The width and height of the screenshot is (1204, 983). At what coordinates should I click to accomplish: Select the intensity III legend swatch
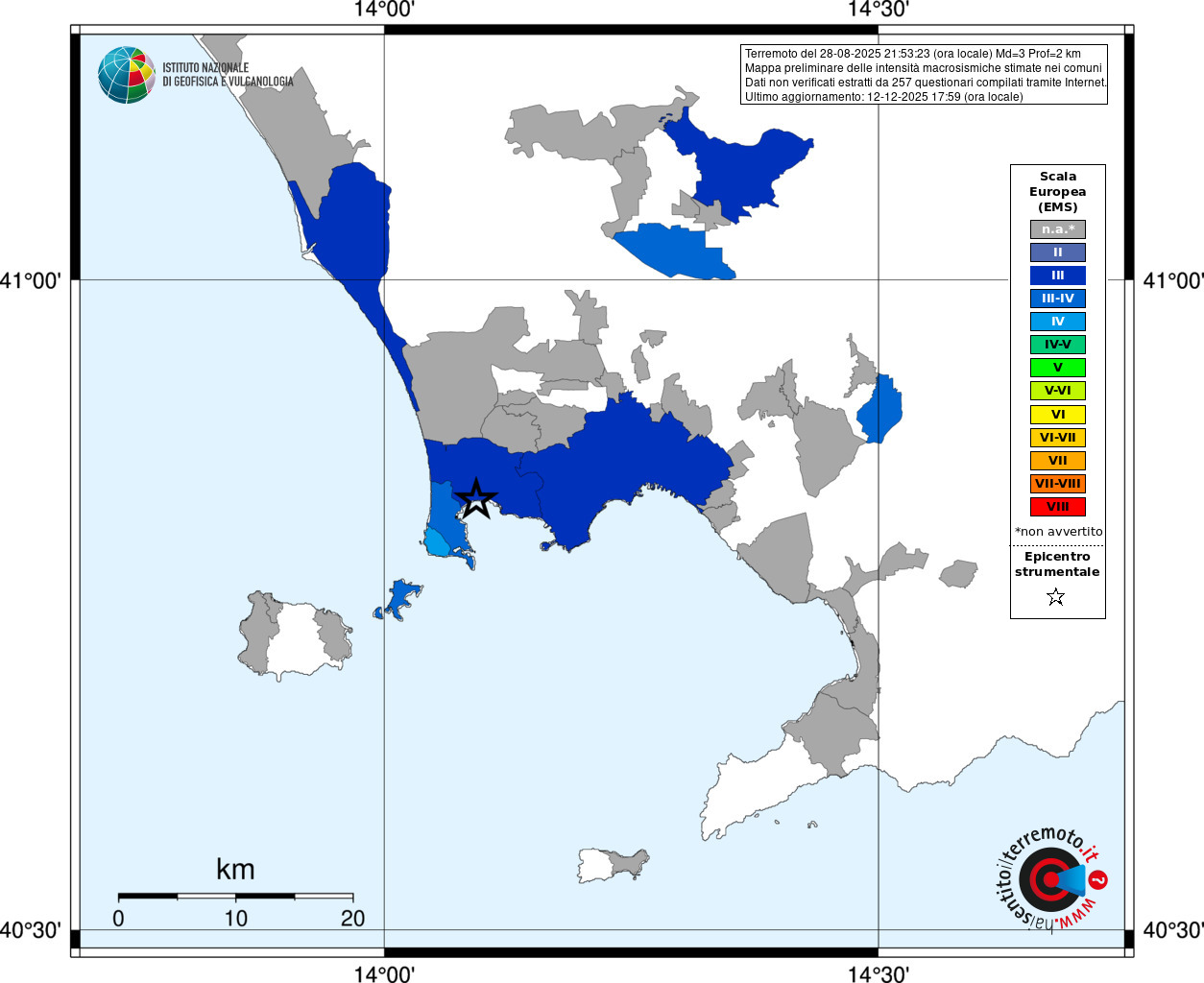1058,276
